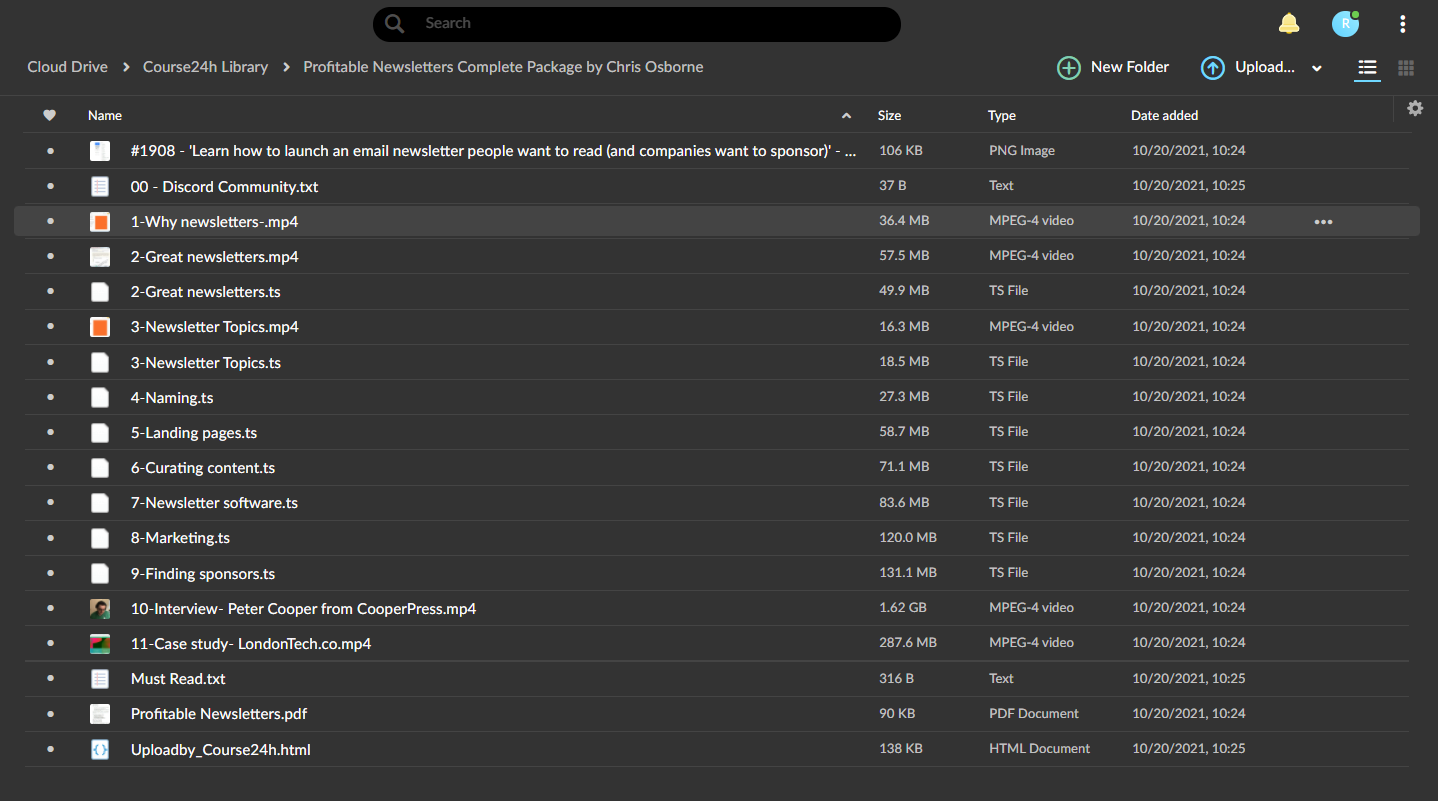Select '10-Interview- Peter Cooper from CooperPress.mp4' name
The height and width of the screenshot is (801, 1438).
coord(303,609)
